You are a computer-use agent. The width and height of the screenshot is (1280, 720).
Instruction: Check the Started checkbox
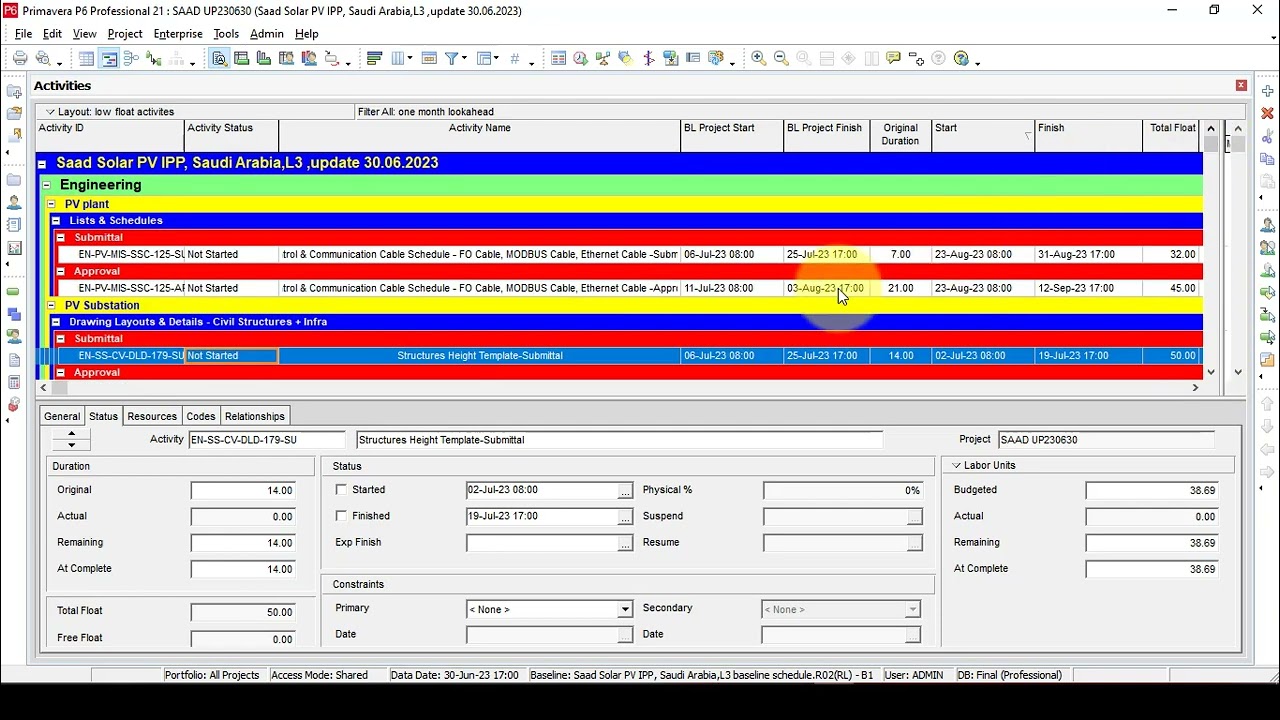[x=341, y=490]
